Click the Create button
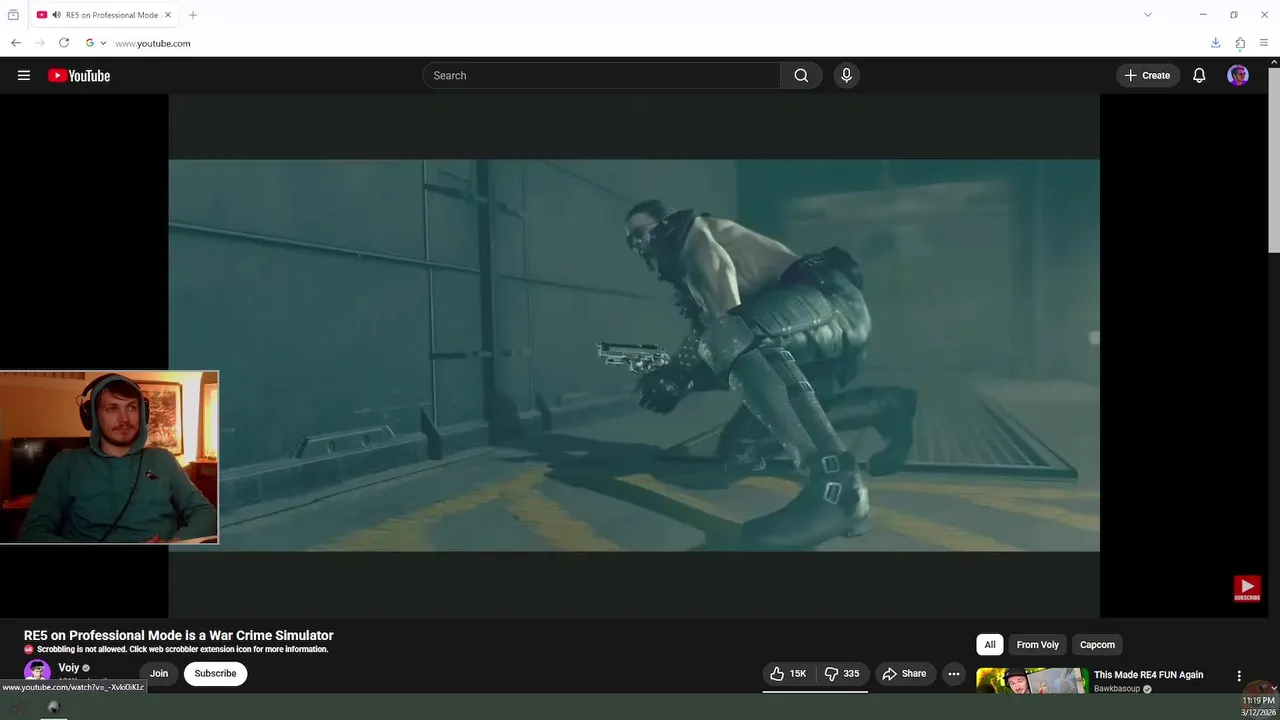This screenshot has height=720, width=1280. click(1147, 75)
